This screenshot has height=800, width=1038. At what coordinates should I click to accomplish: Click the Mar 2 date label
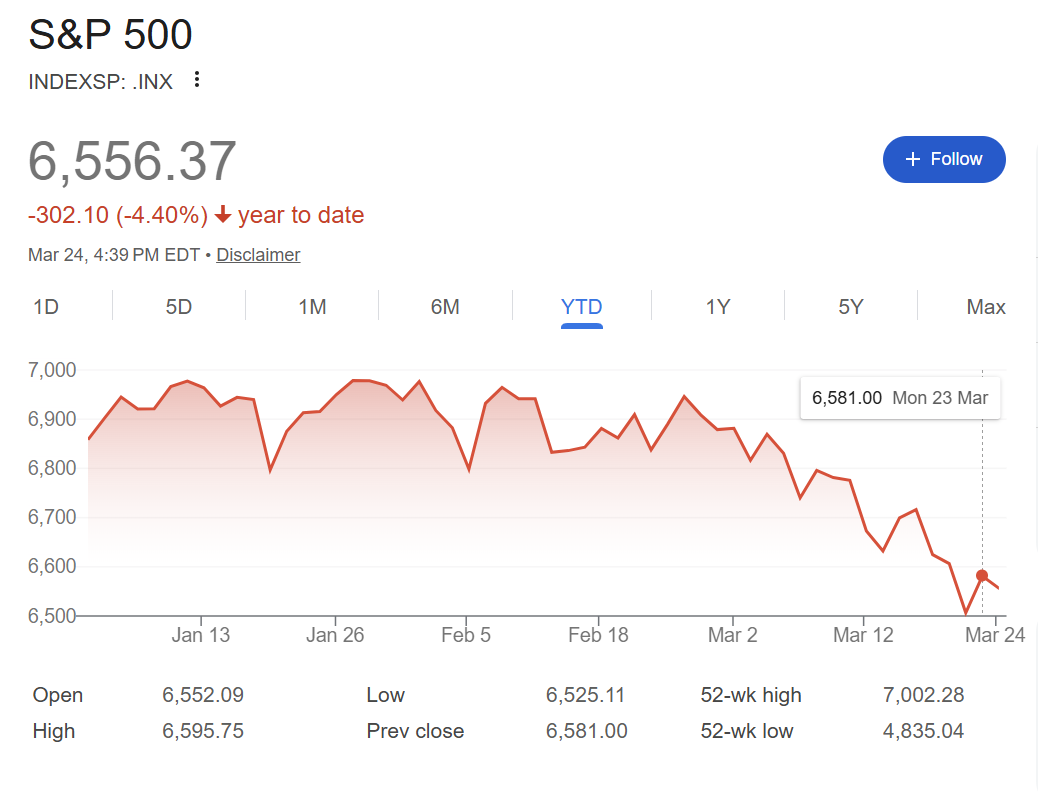click(732, 635)
